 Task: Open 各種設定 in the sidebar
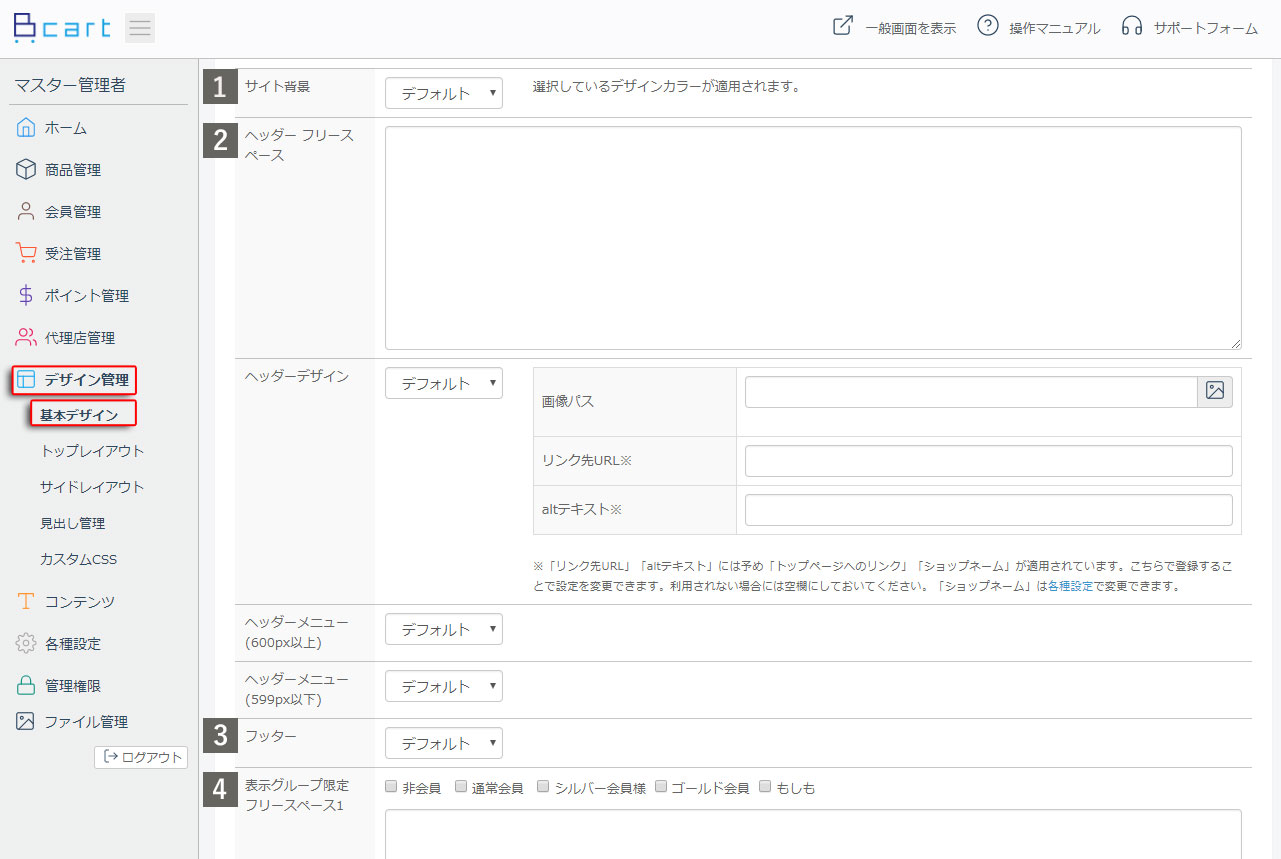click(73, 644)
